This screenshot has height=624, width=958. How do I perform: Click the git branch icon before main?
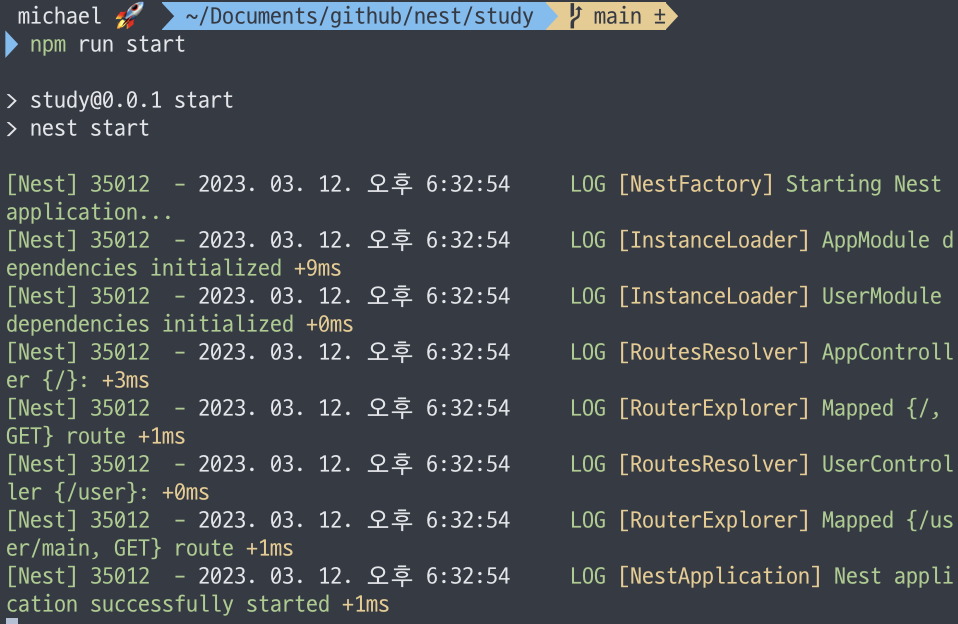click(x=574, y=16)
